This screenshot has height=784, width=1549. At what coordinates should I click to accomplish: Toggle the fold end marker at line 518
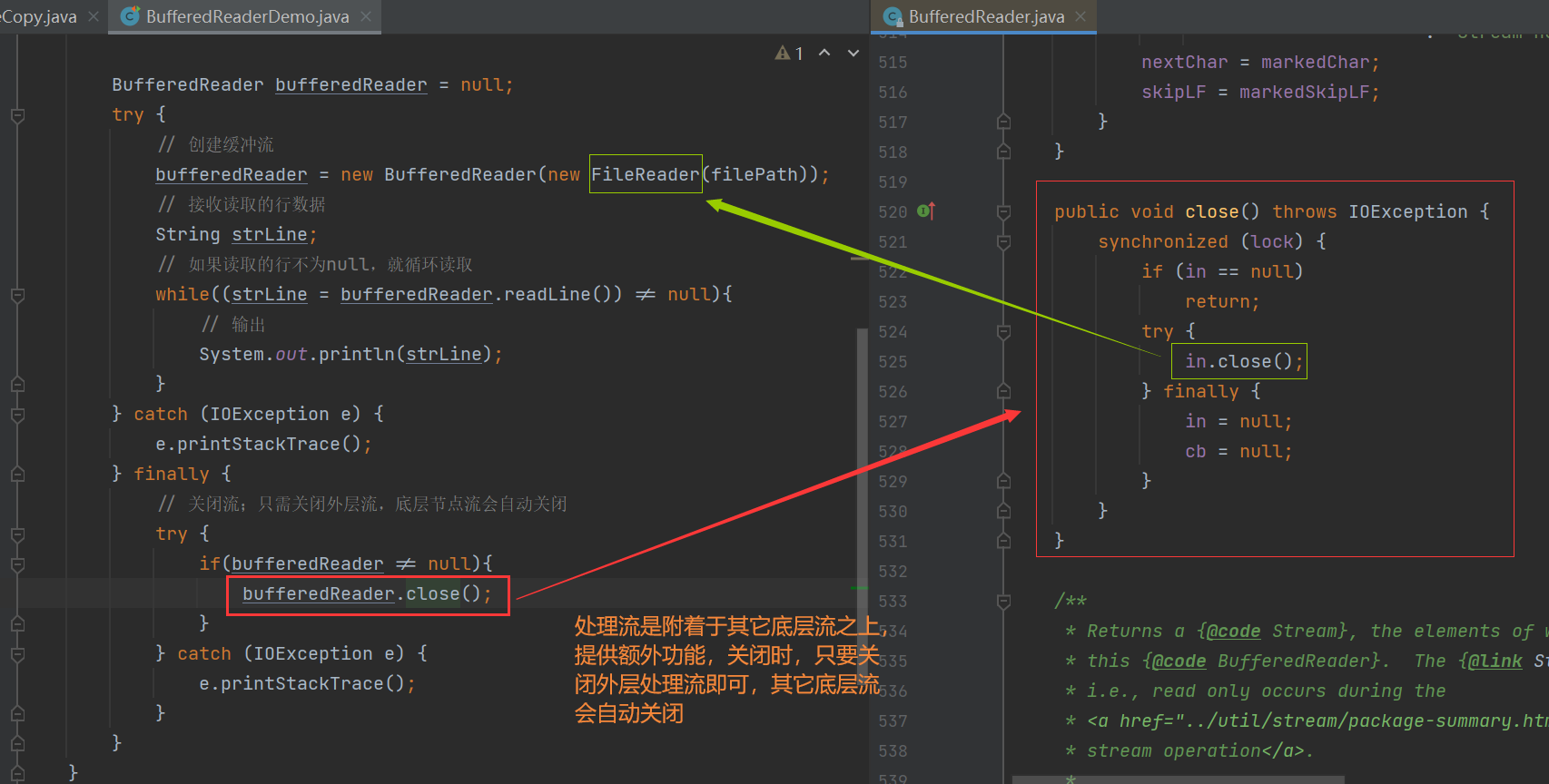coord(1003,152)
